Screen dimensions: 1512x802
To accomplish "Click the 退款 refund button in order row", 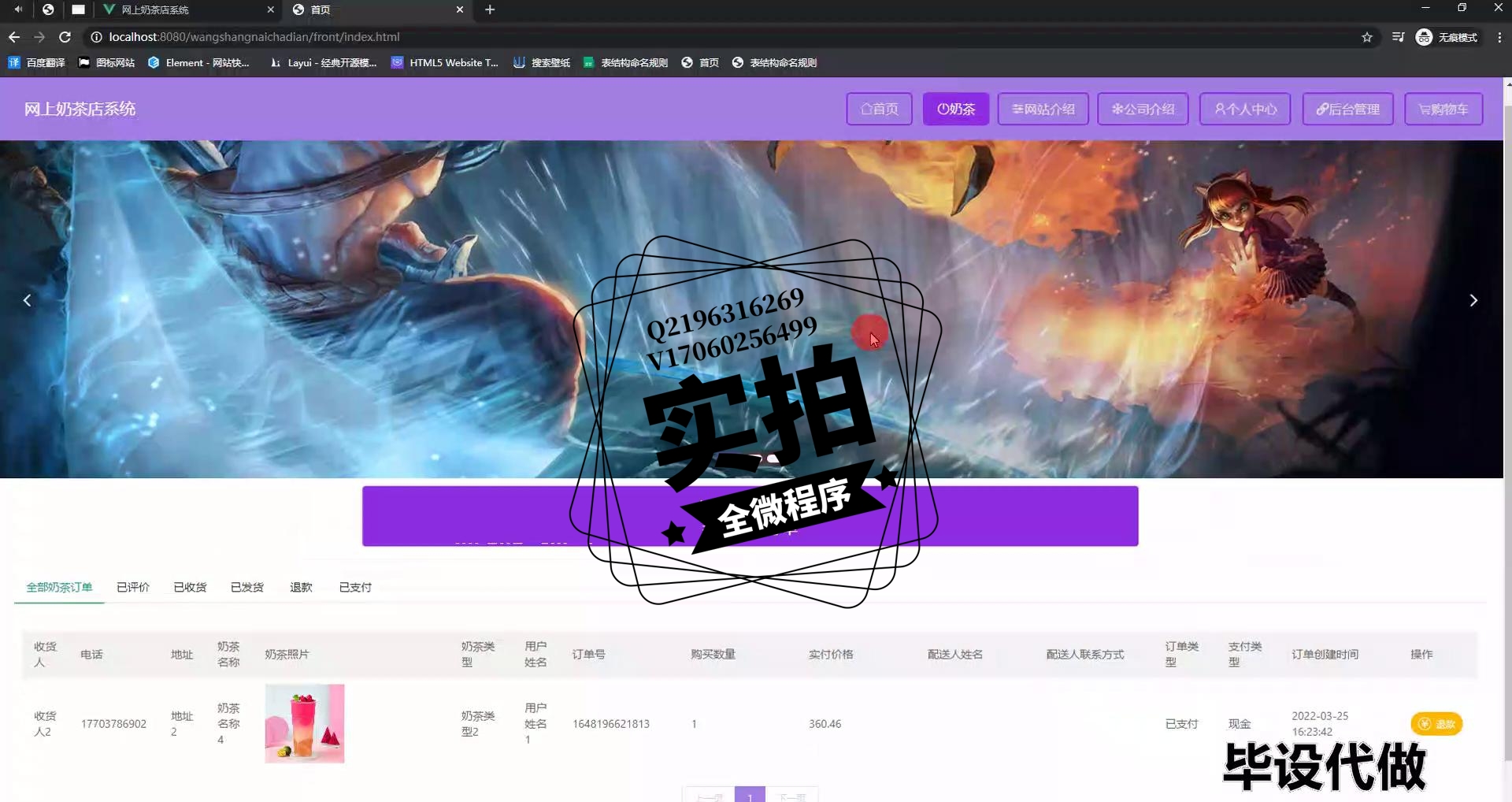I will 1436,724.
